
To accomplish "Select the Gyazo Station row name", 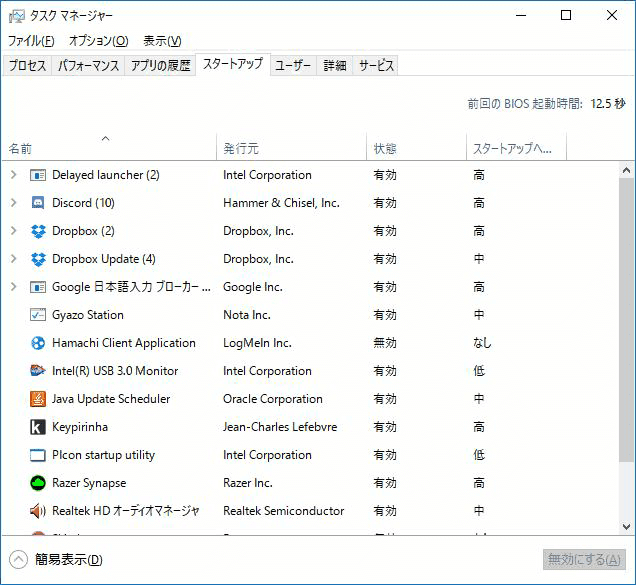I will click(x=88, y=315).
